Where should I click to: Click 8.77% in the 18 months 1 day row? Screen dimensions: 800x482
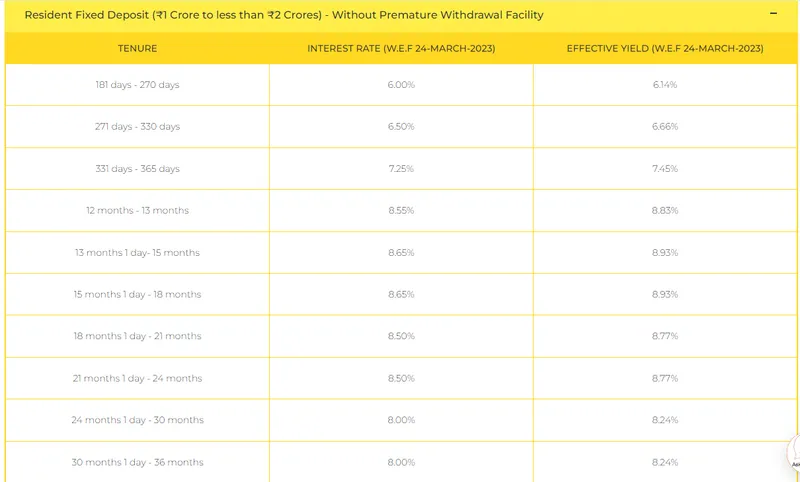point(665,336)
